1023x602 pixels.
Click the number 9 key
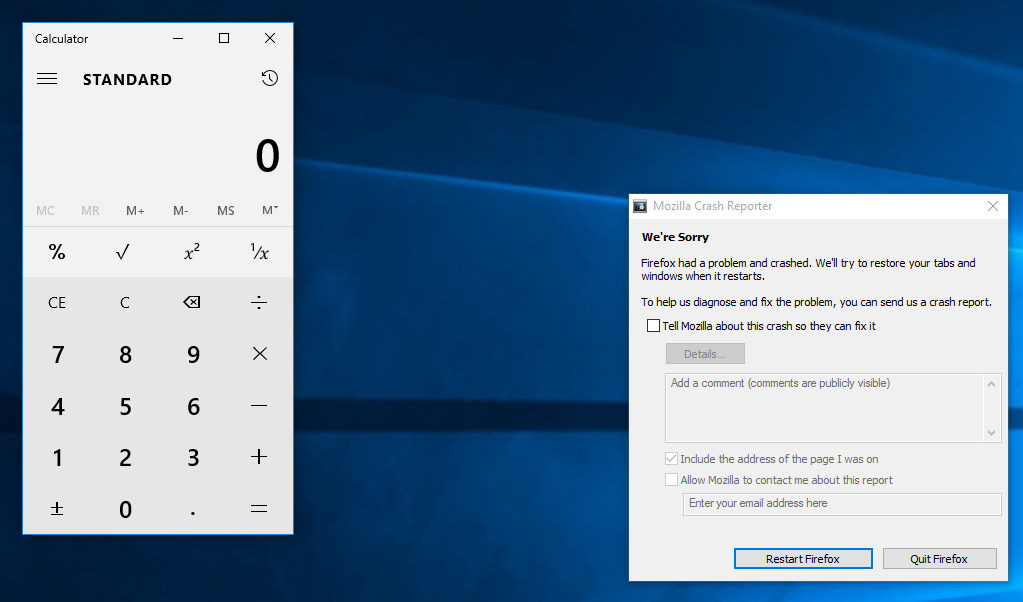pos(192,354)
